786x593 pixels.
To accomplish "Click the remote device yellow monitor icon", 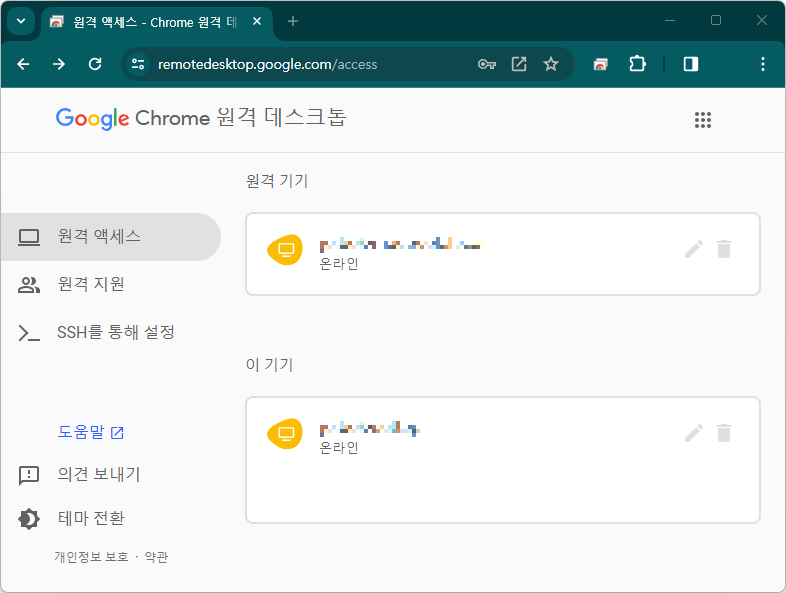I will click(x=285, y=249).
